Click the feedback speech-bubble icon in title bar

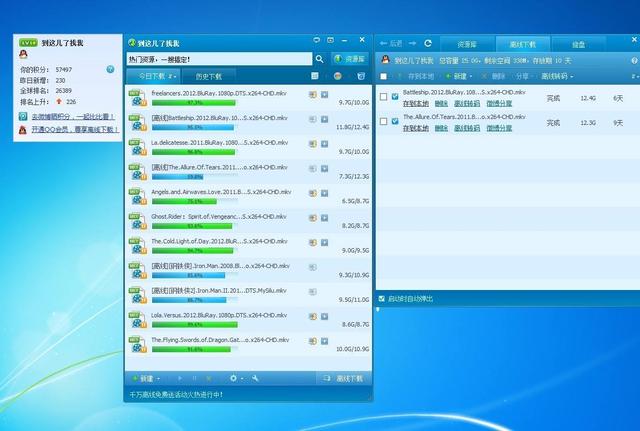coord(316,40)
